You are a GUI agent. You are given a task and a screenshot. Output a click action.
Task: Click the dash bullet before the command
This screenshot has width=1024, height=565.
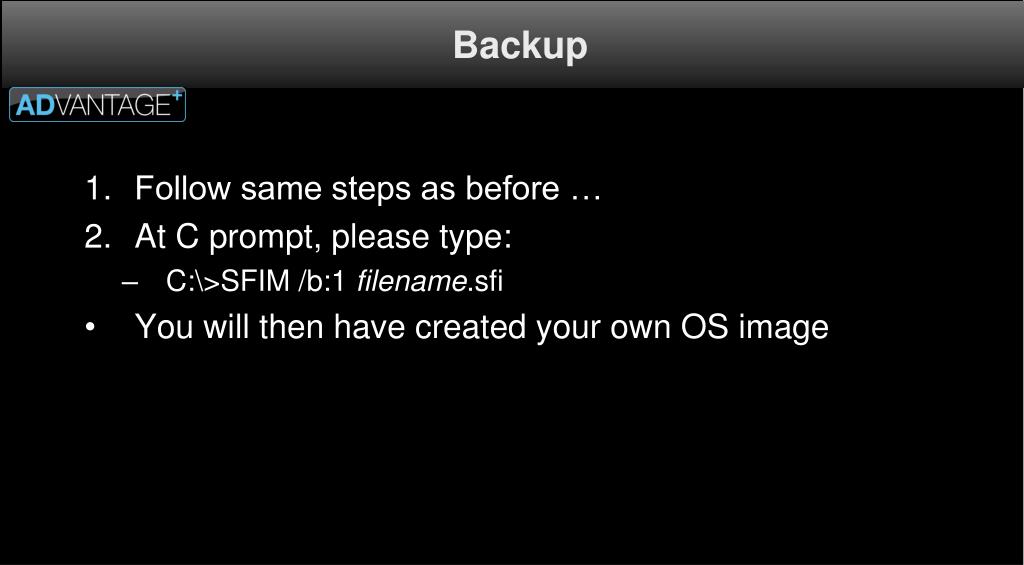point(130,283)
